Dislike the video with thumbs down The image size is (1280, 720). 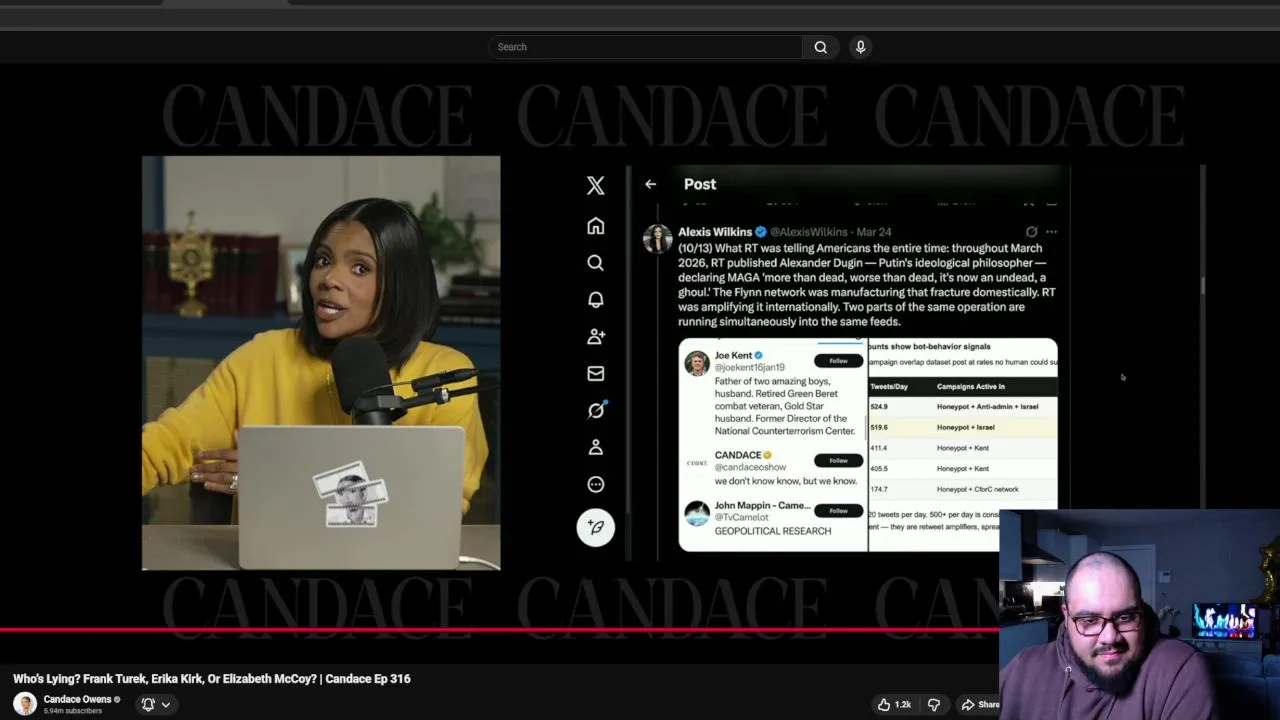click(933, 704)
